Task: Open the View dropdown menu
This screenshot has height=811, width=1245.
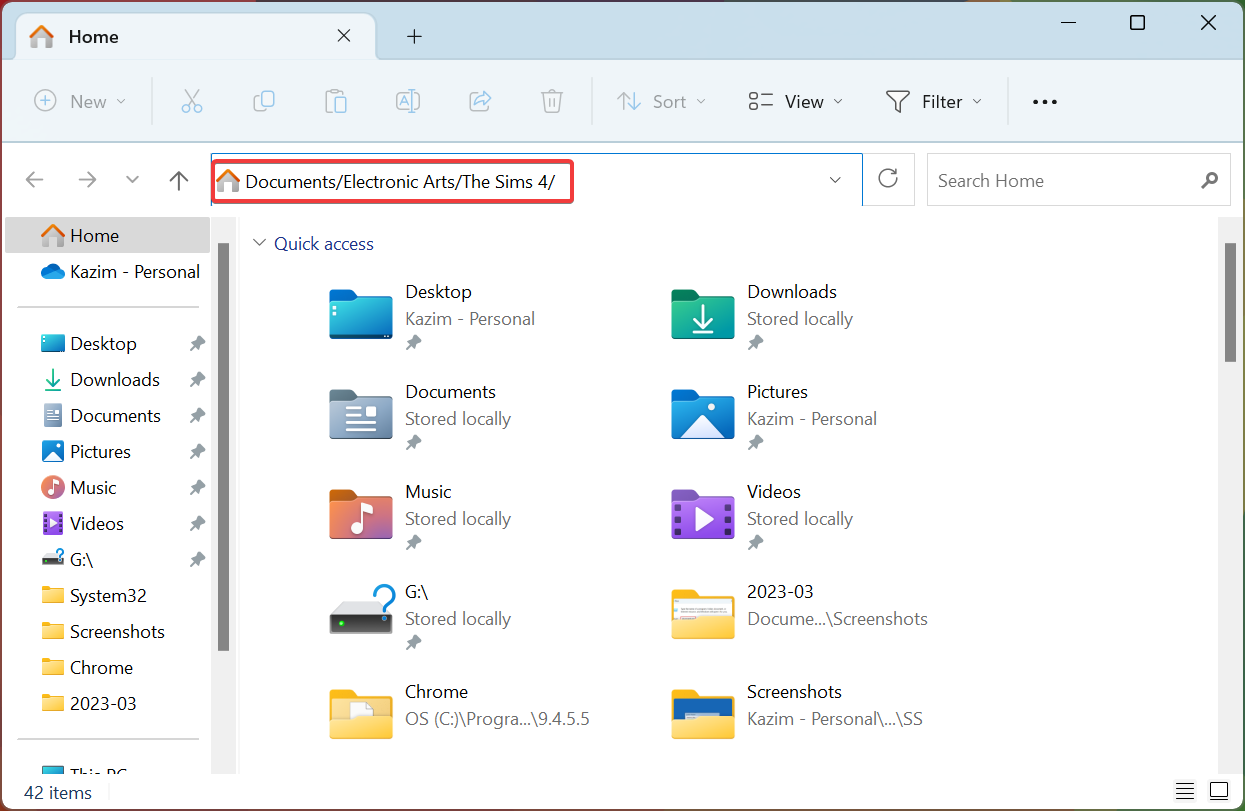Action: pos(796,101)
